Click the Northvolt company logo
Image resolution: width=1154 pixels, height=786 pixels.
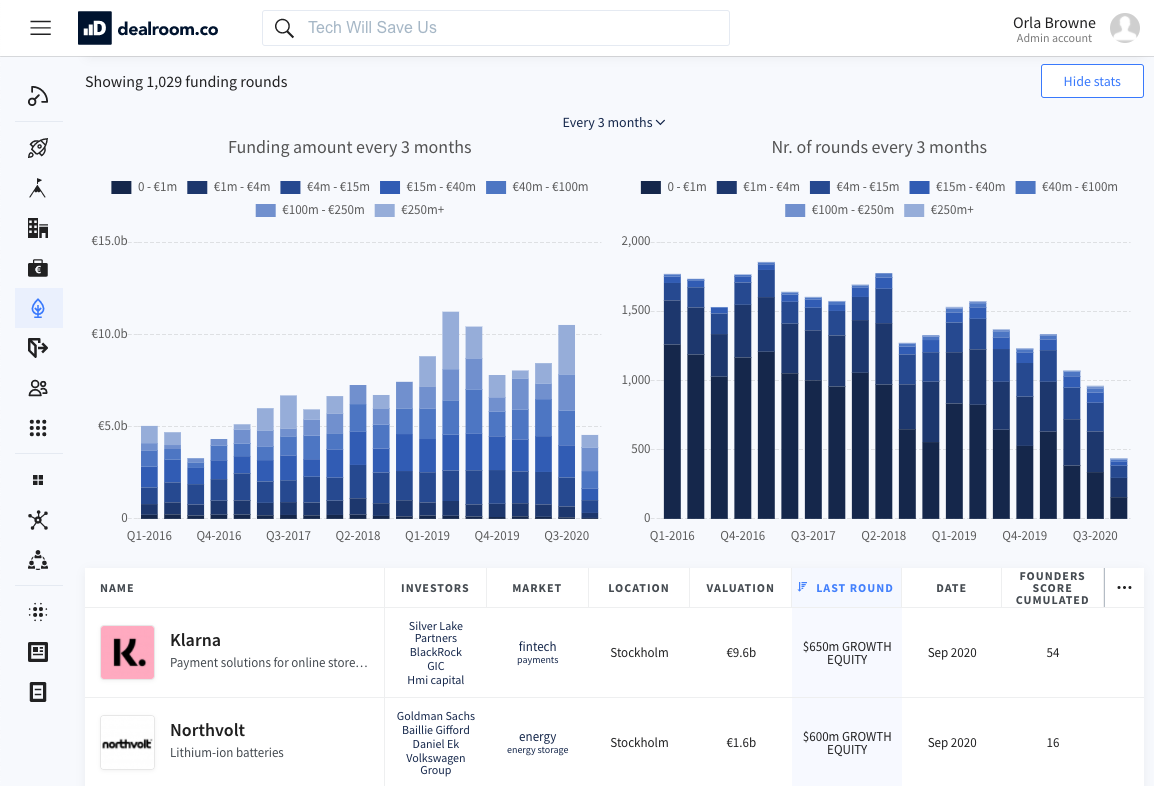[127, 743]
